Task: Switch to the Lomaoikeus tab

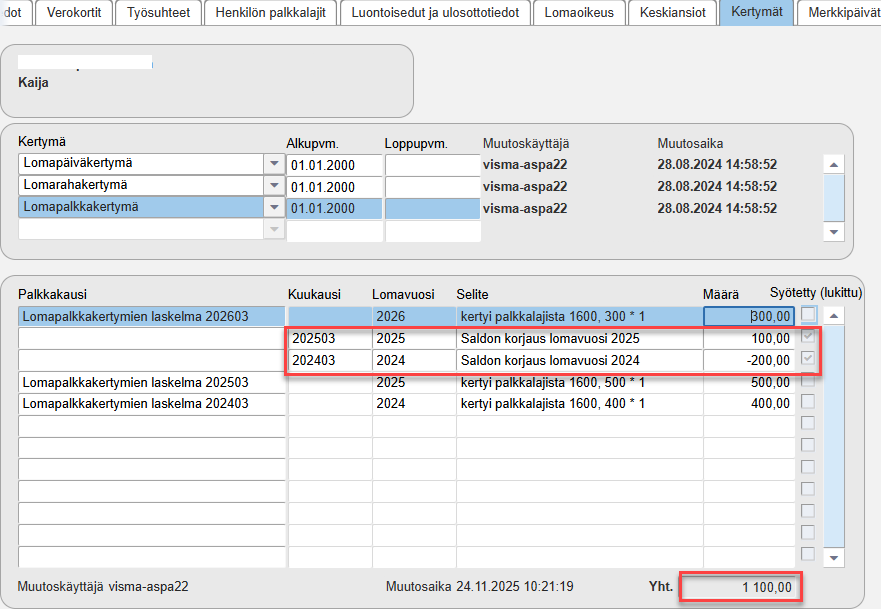Action: click(x=579, y=12)
